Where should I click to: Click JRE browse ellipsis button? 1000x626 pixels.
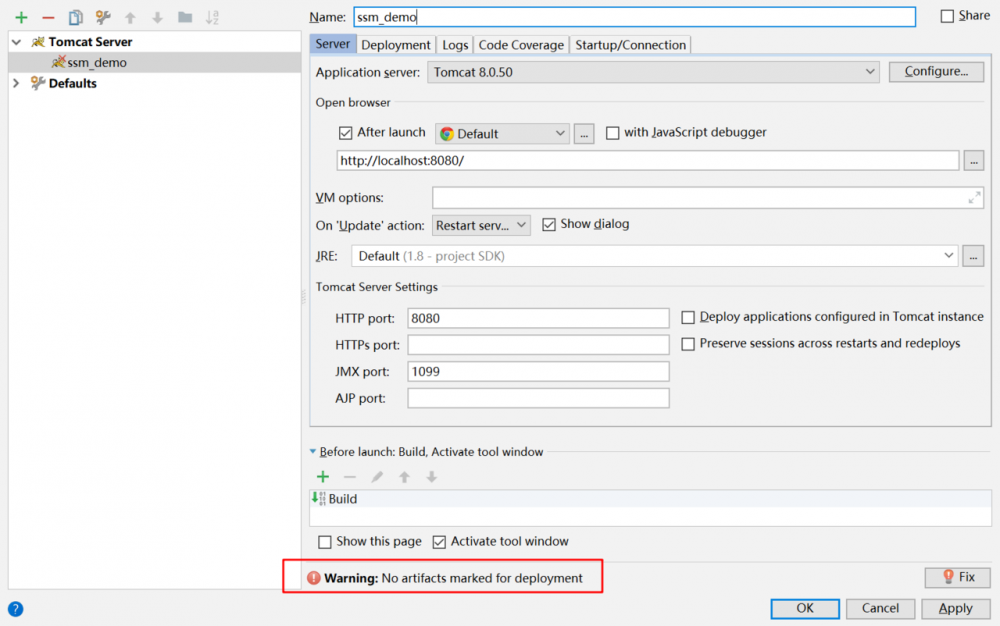click(x=973, y=256)
